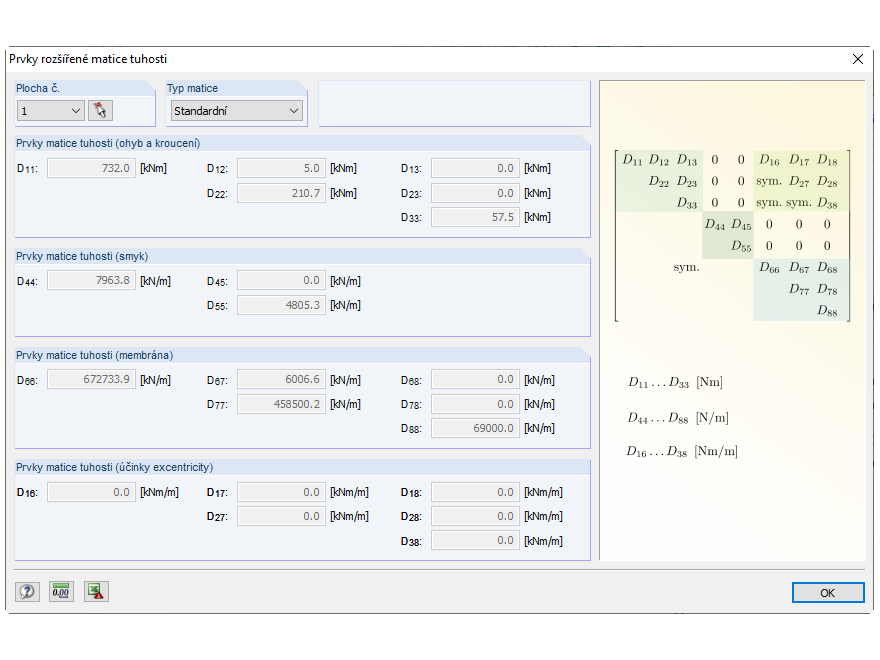The width and height of the screenshot is (880, 660).
Task: Select the D77 field showing 458500.2
Action: (281, 404)
